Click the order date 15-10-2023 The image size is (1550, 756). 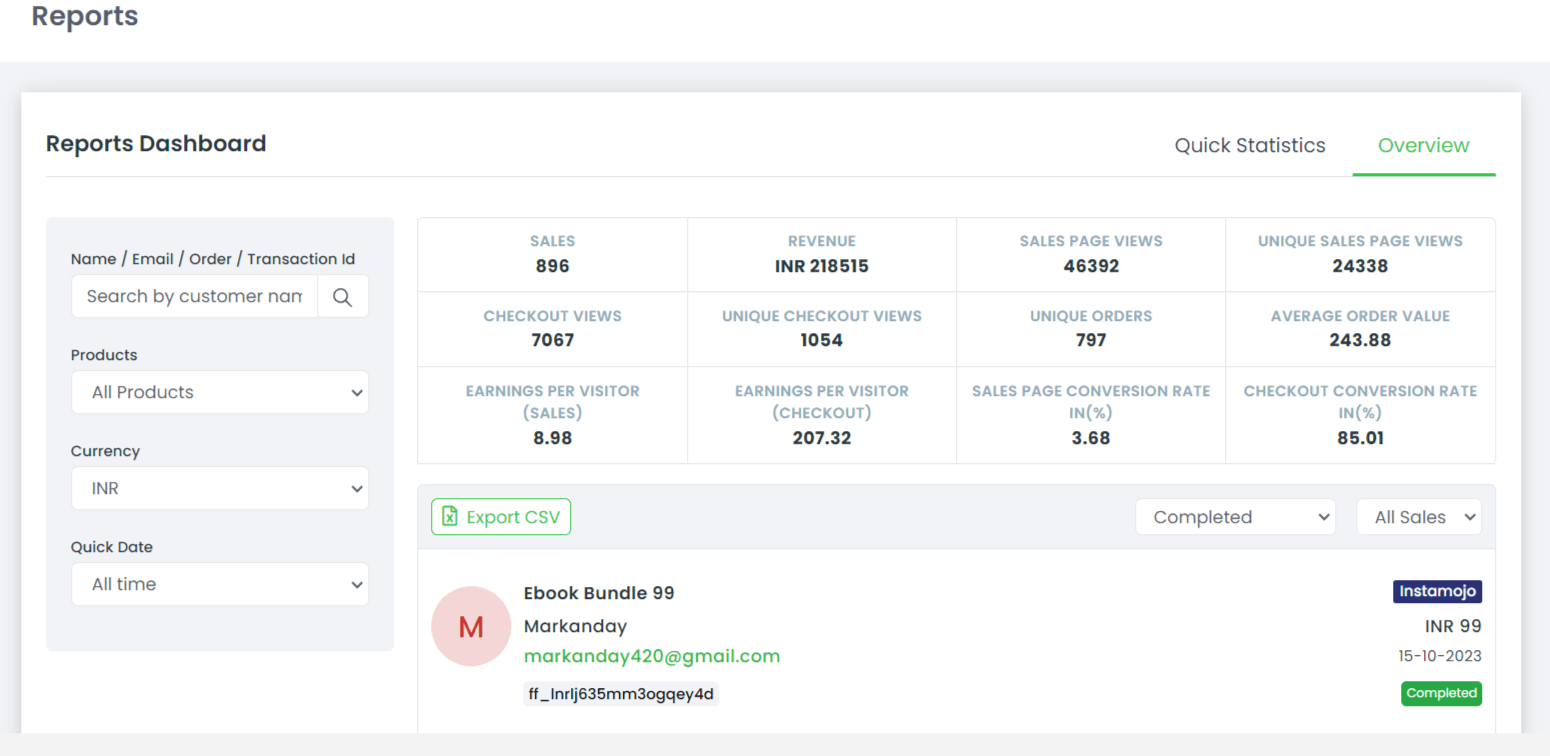point(1440,656)
